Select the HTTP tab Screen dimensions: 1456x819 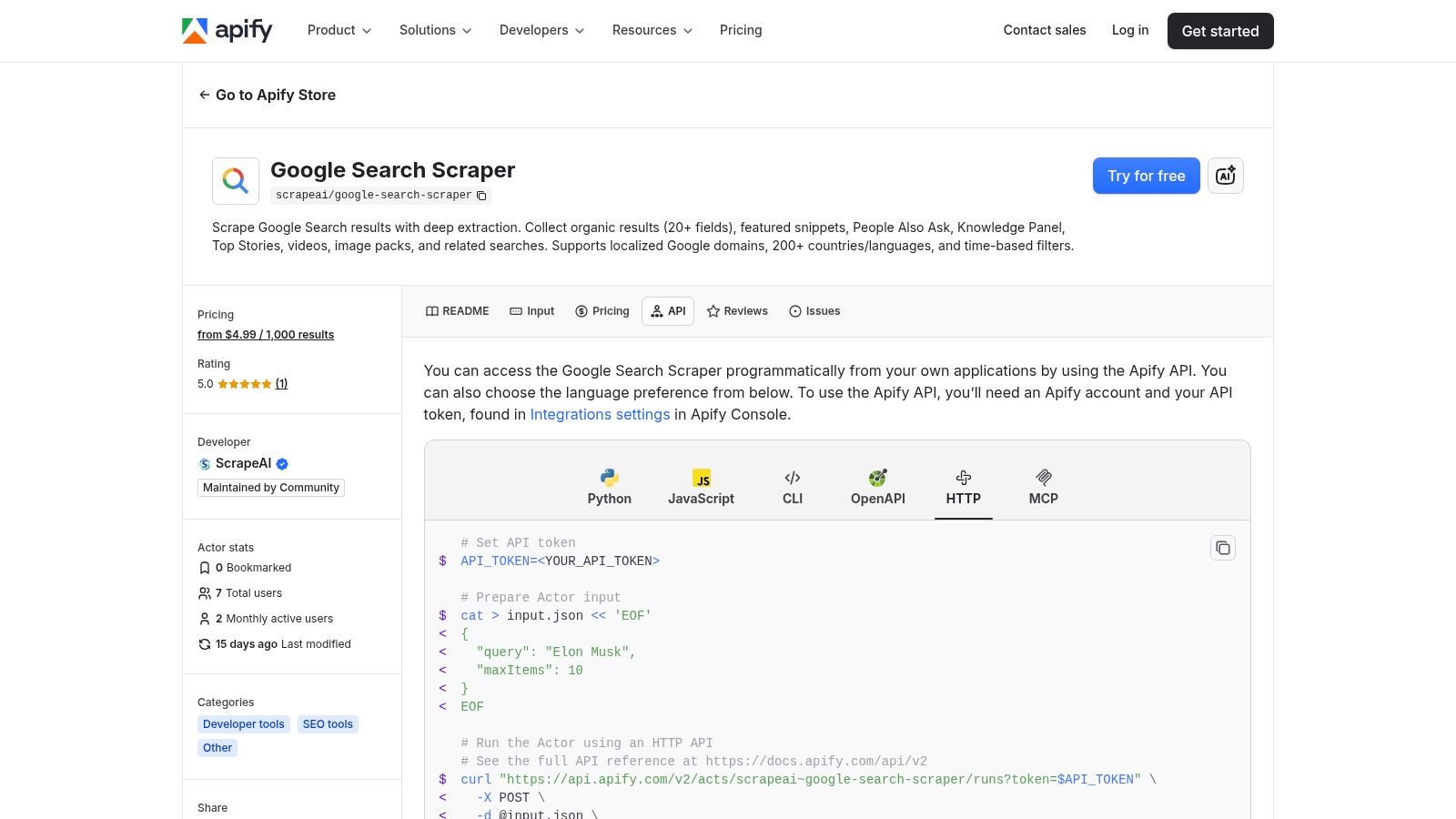click(x=964, y=488)
